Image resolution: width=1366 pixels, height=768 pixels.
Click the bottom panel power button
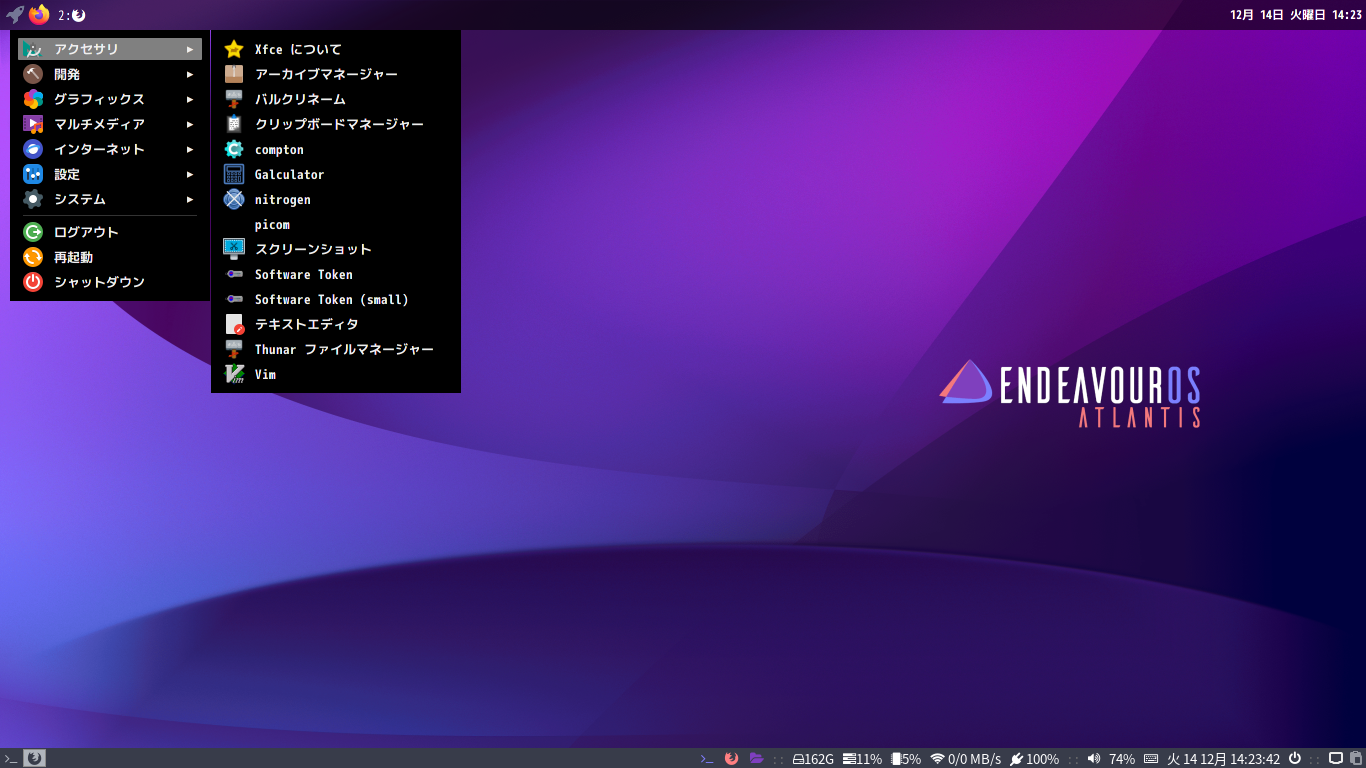coord(1295,758)
